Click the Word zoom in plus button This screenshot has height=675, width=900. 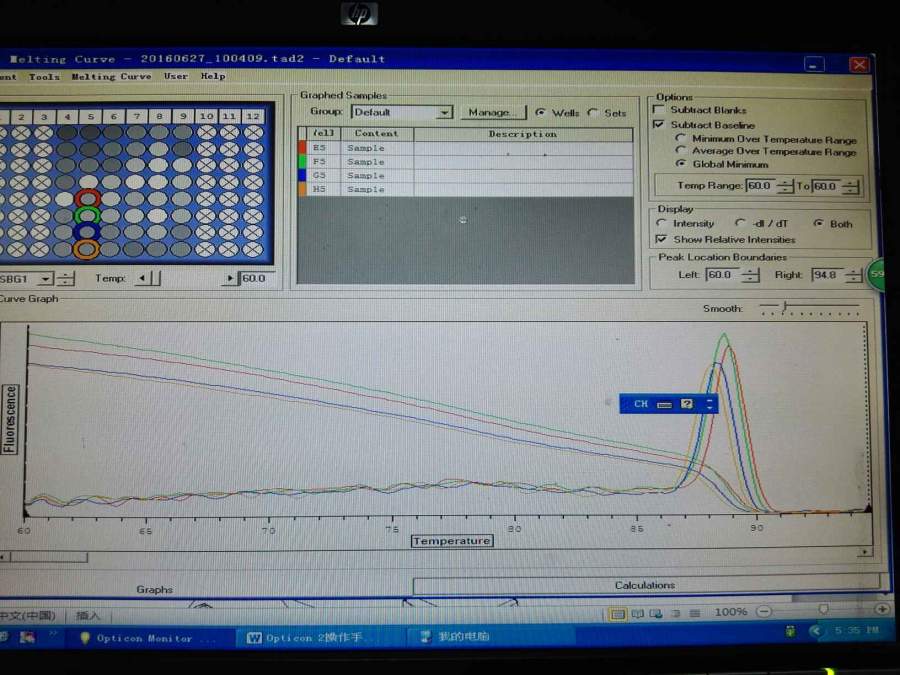coord(882,608)
